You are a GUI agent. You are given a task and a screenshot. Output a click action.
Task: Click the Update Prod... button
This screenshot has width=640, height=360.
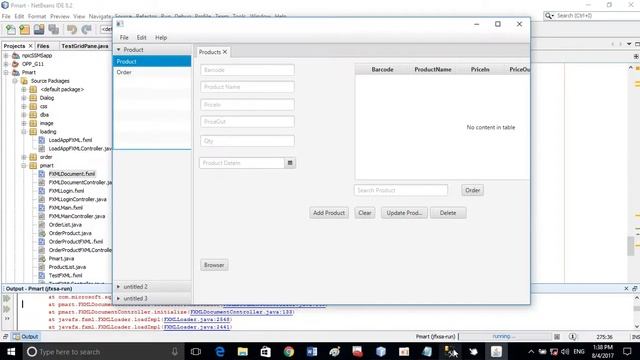[404, 213]
